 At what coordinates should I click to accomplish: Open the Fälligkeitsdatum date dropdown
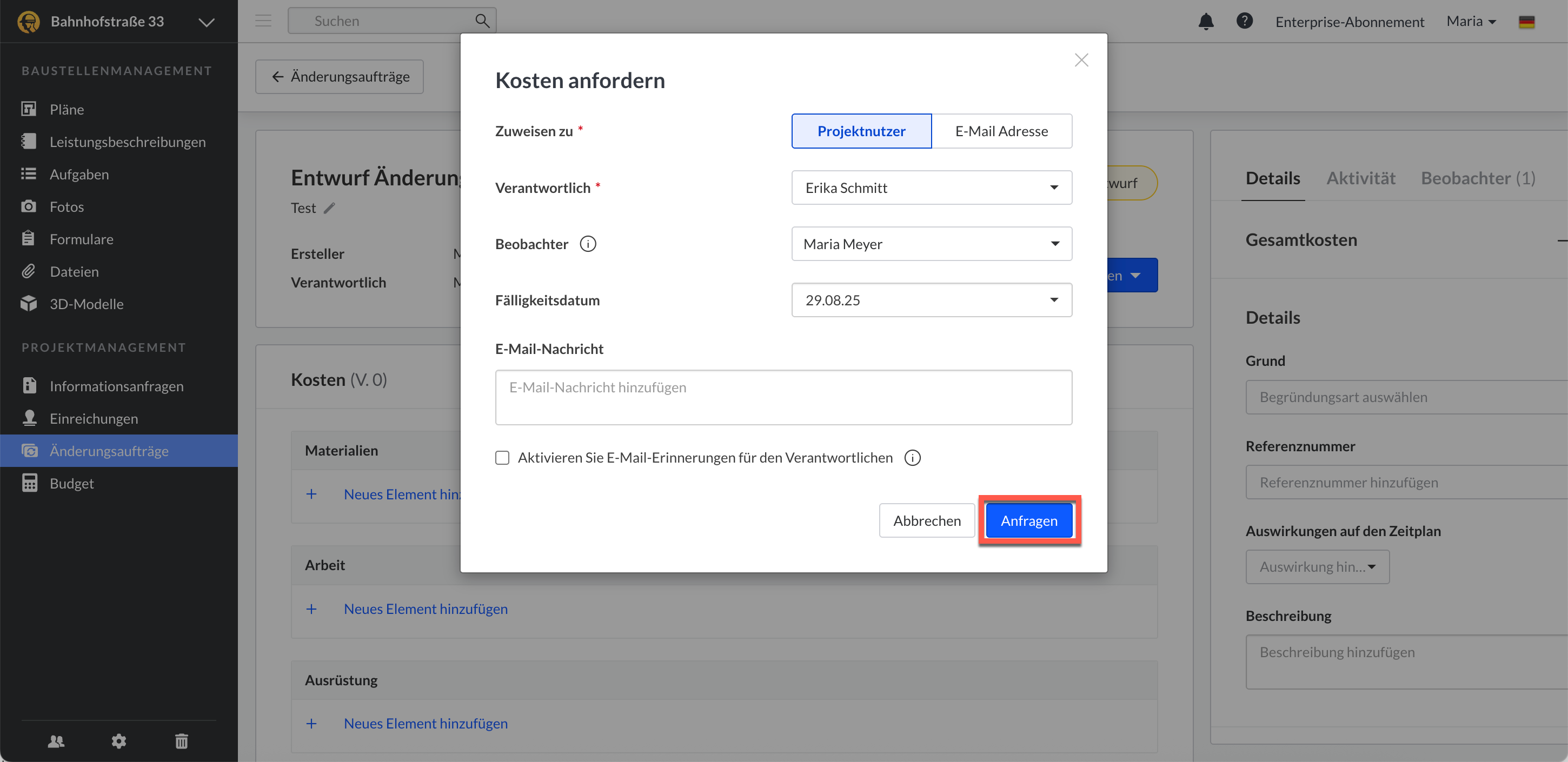931,300
